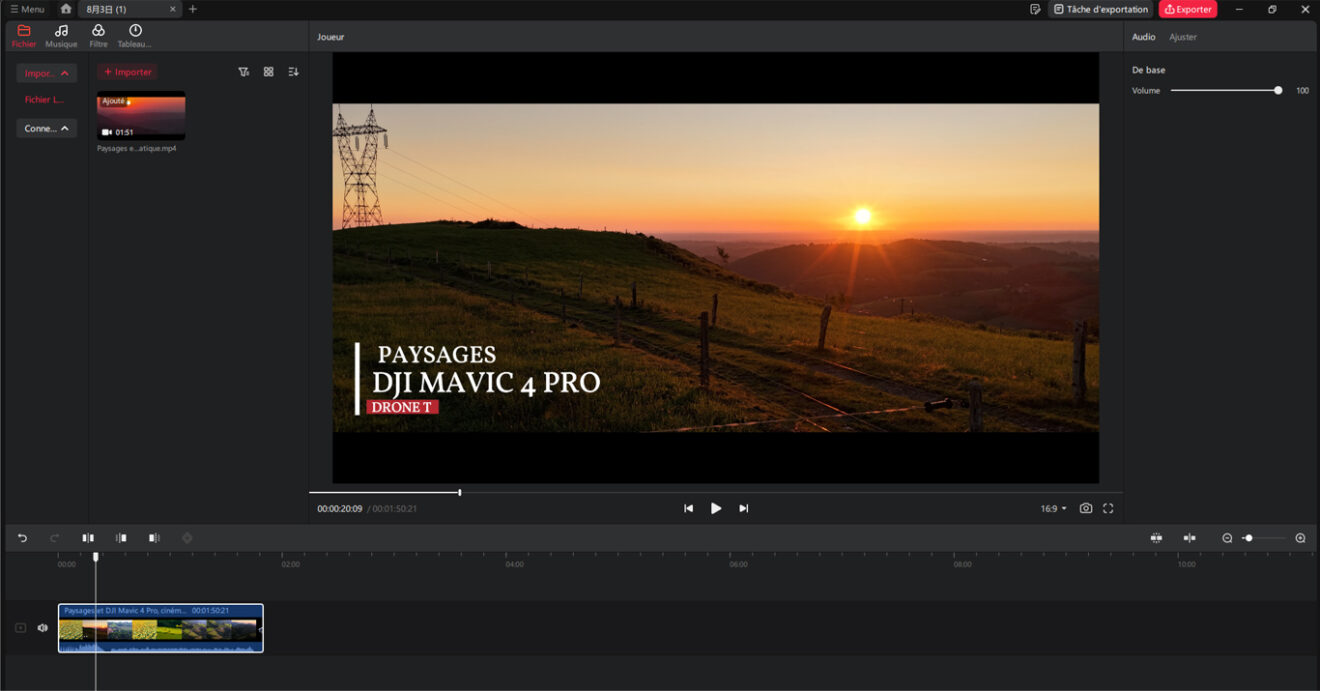Set audio Volume with the slider
The image size is (1320, 691).
tap(1278, 90)
